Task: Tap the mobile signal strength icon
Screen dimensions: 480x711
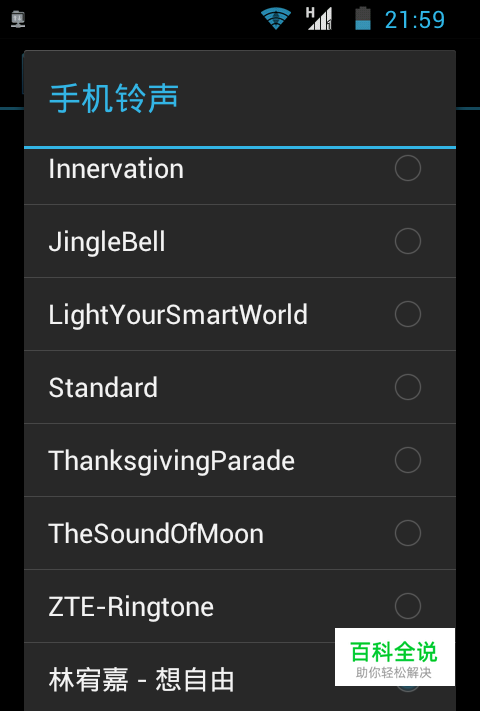Action: [319, 19]
